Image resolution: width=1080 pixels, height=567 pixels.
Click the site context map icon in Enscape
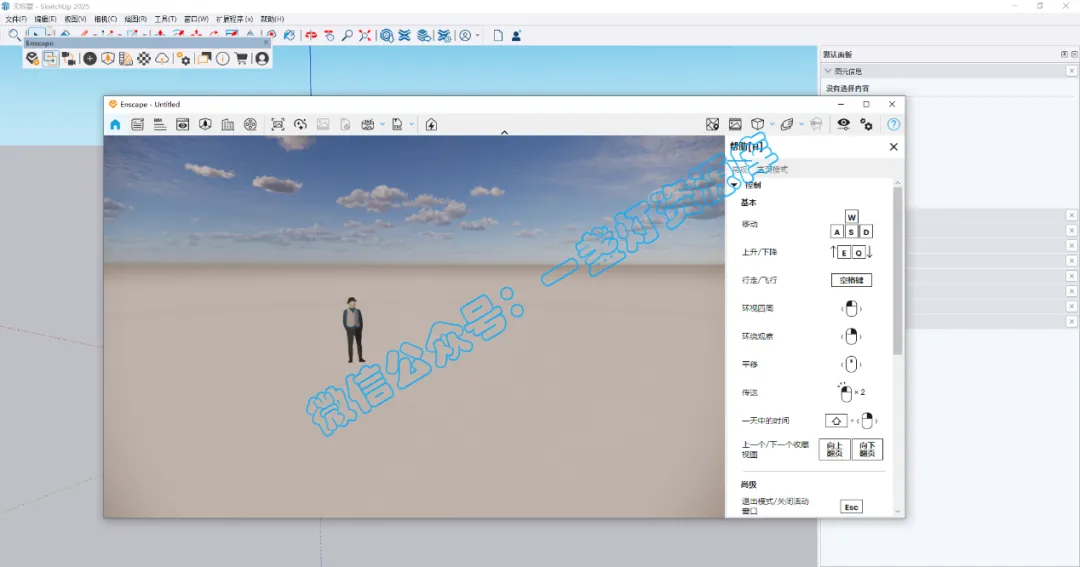pyautogui.click(x=712, y=125)
